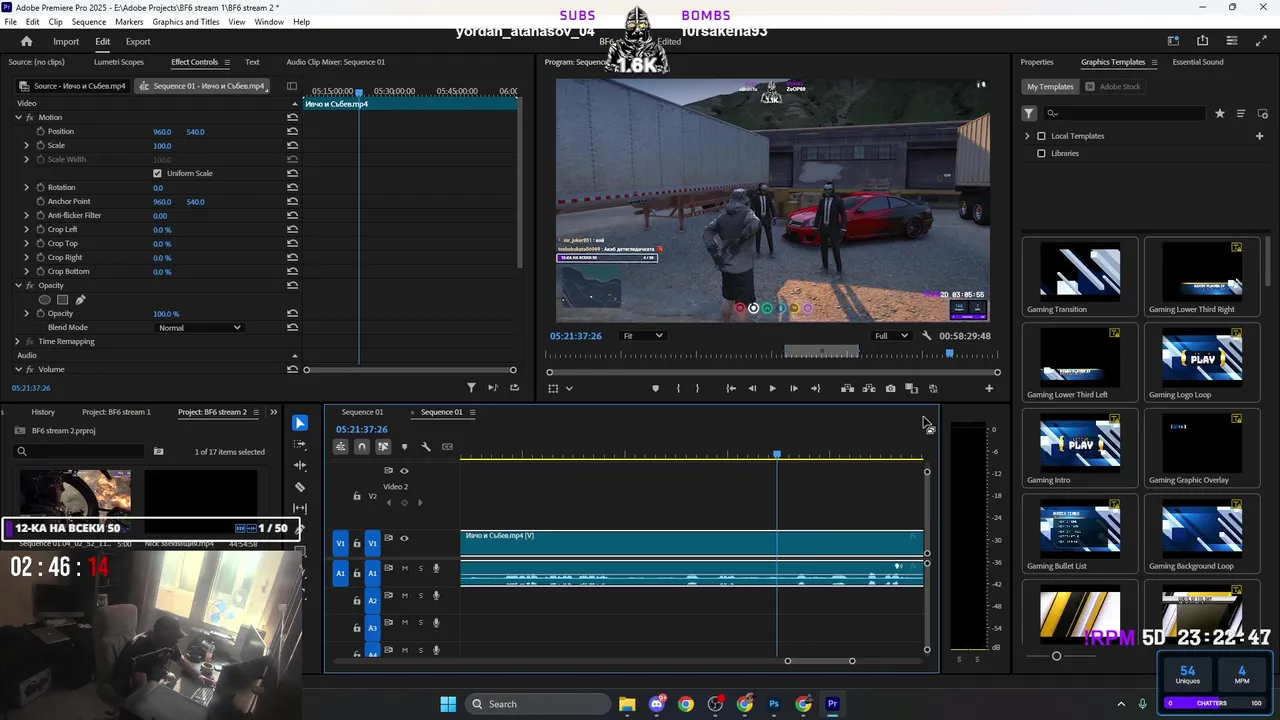
Task: Open Blend Mode Normal dropdown
Action: click(200, 327)
